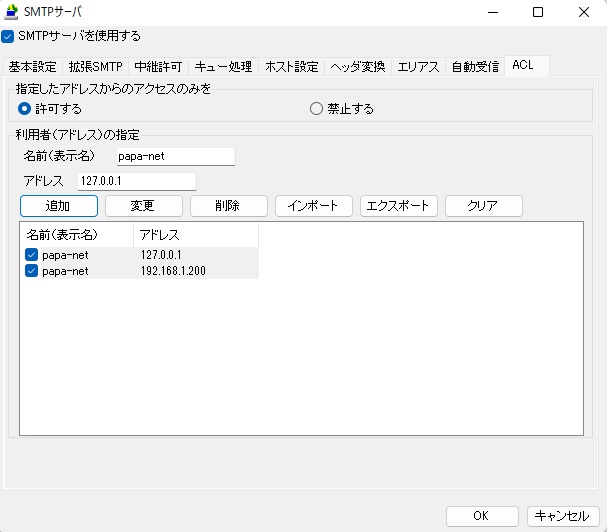This screenshot has width=607, height=532.
Task: Select the 許可する radio button
Action: coord(24,109)
